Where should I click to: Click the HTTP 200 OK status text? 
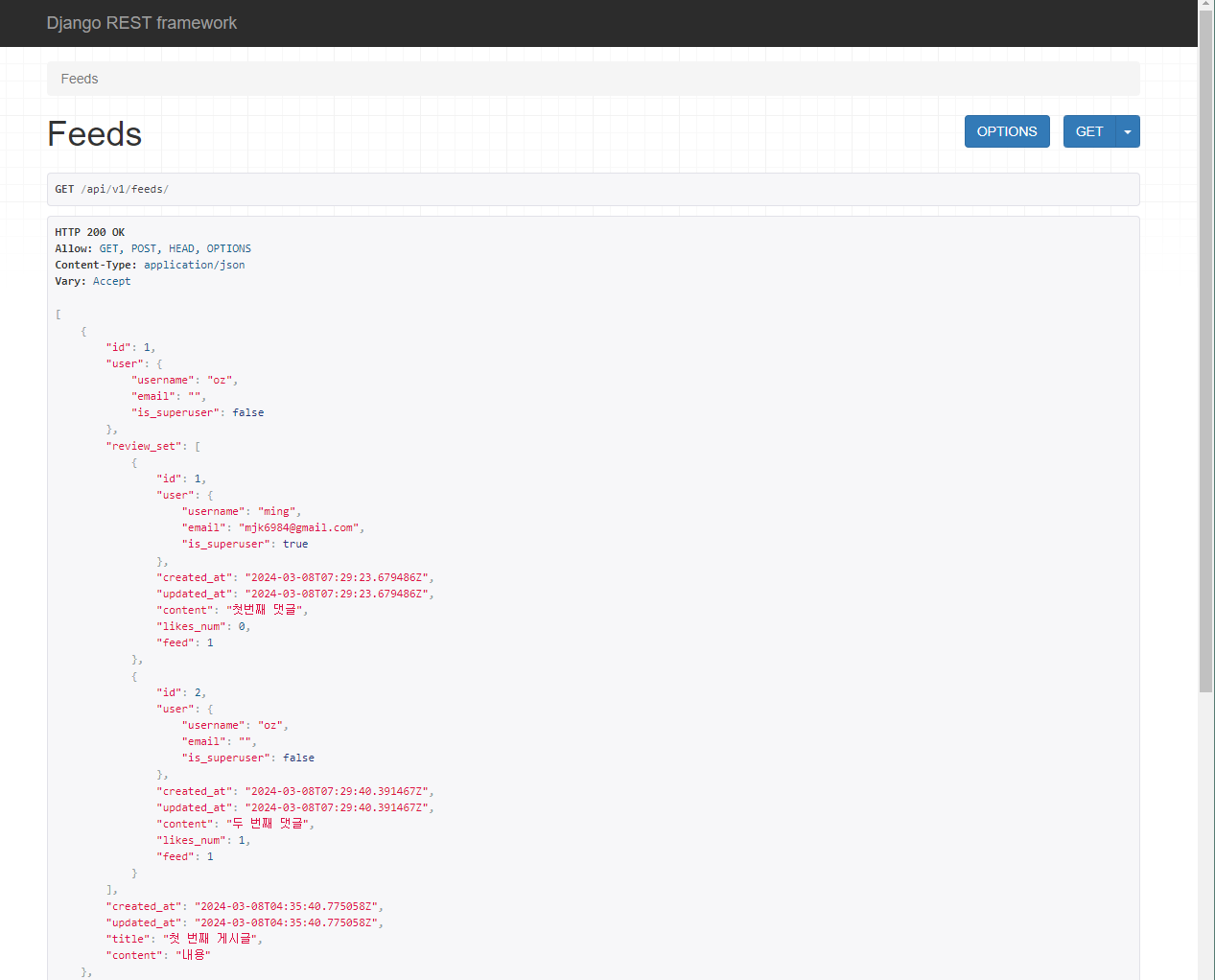pyautogui.click(x=89, y=231)
